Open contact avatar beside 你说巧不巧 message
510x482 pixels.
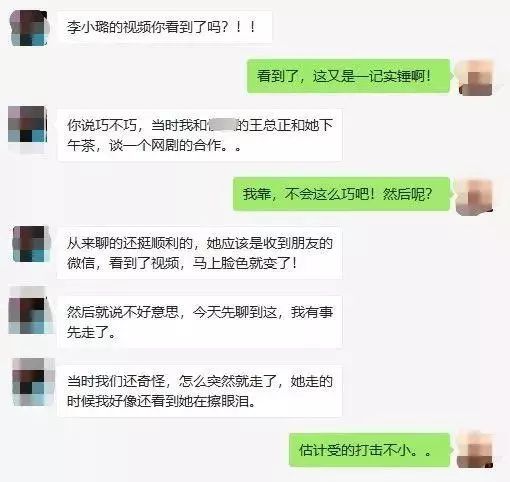coord(28,125)
